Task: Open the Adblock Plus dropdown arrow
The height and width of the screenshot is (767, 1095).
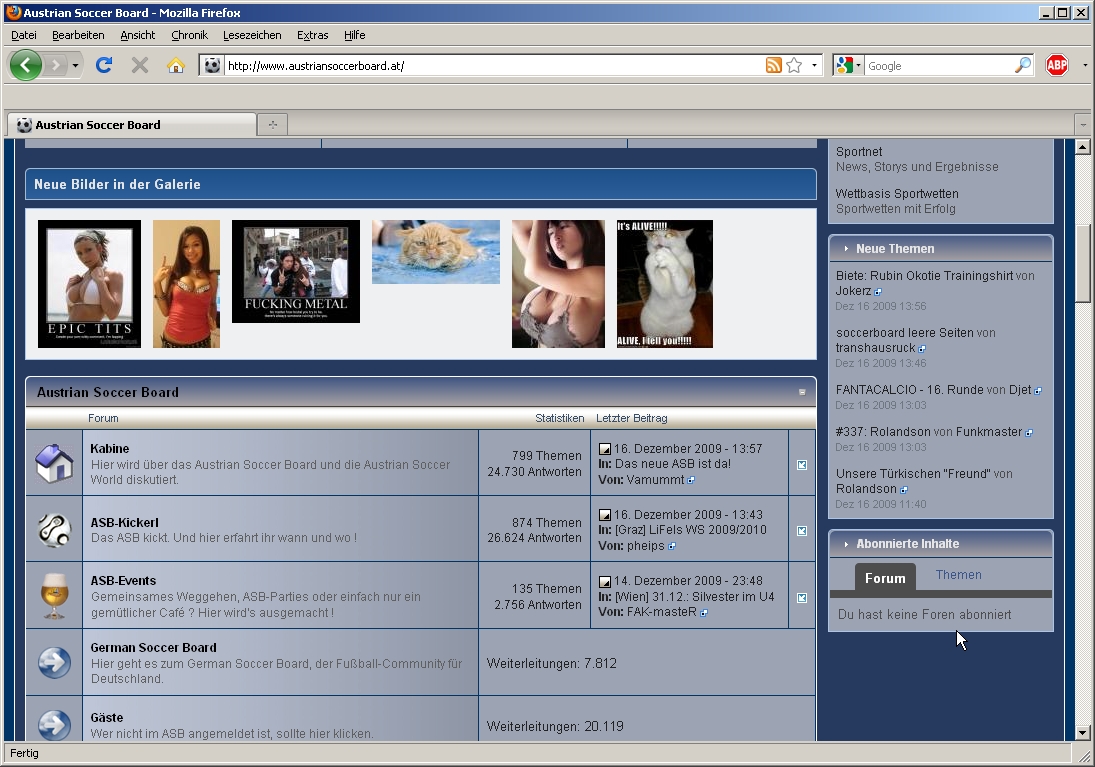Action: click(x=1085, y=66)
